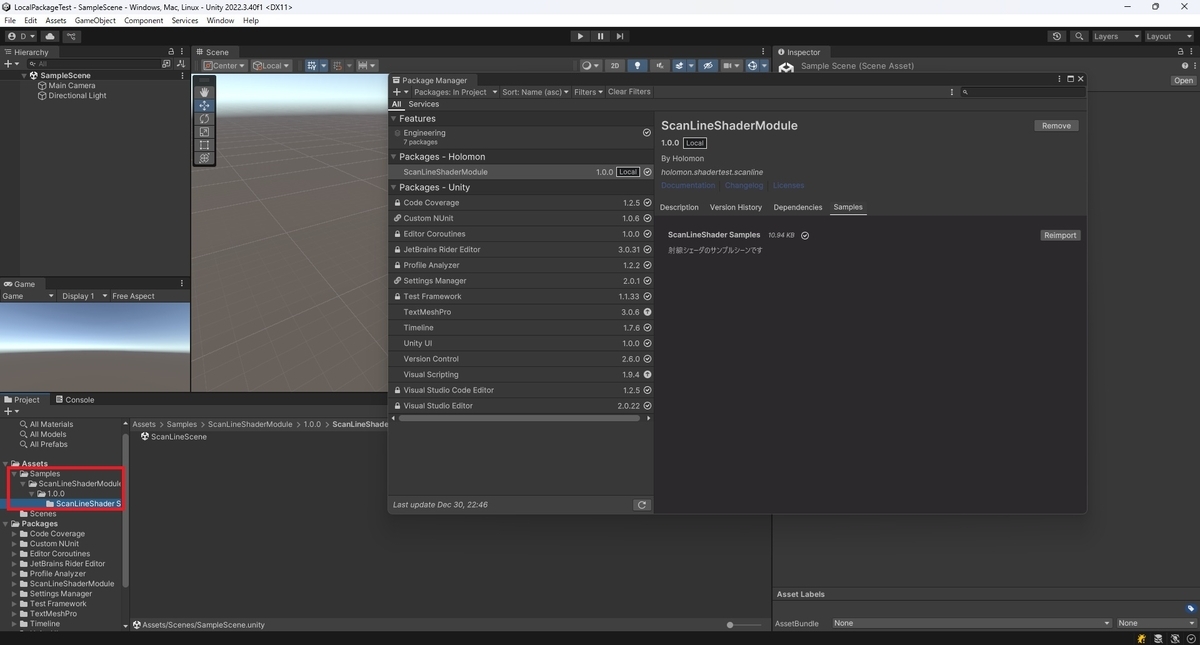The image size is (1200, 645).
Task: Switch to the Version History tab
Action: 736,207
